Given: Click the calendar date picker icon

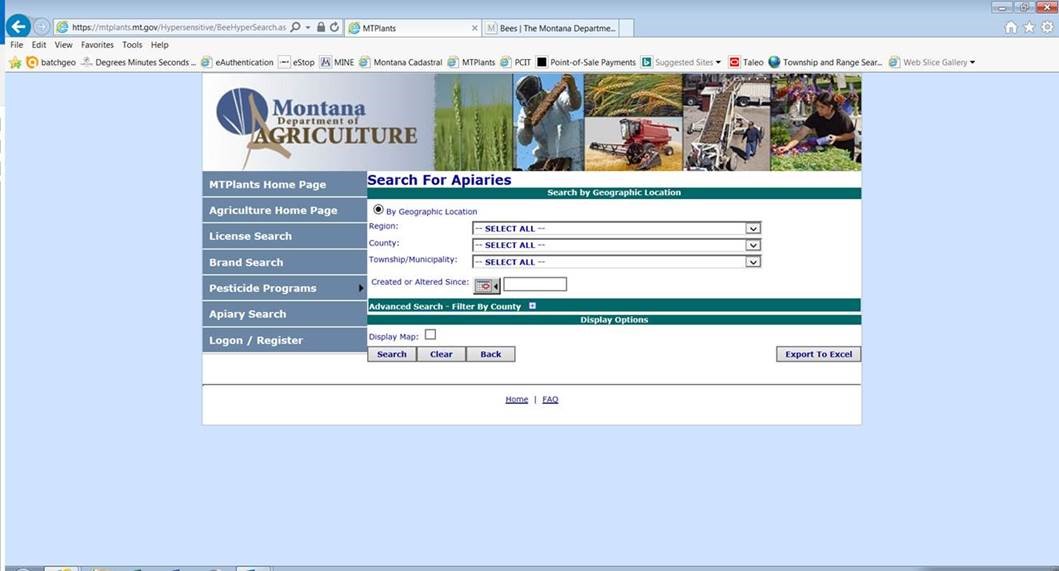Looking at the screenshot, I should (484, 285).
